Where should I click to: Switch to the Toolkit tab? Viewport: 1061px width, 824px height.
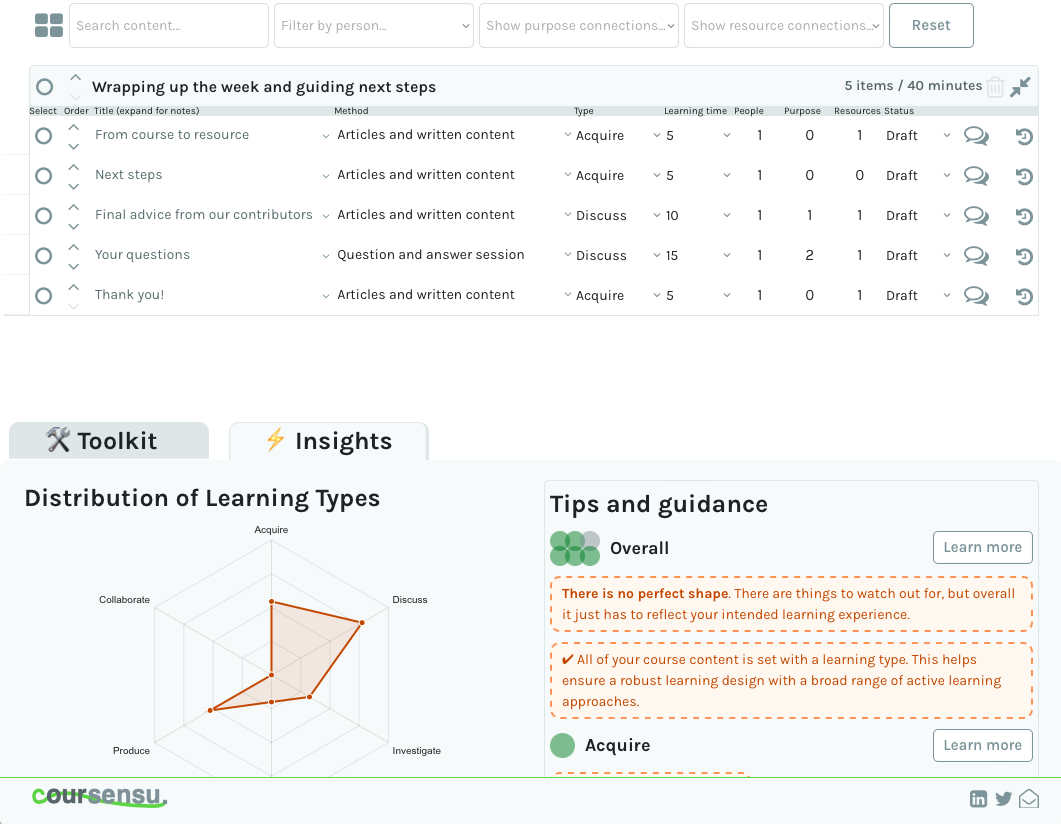(x=109, y=441)
